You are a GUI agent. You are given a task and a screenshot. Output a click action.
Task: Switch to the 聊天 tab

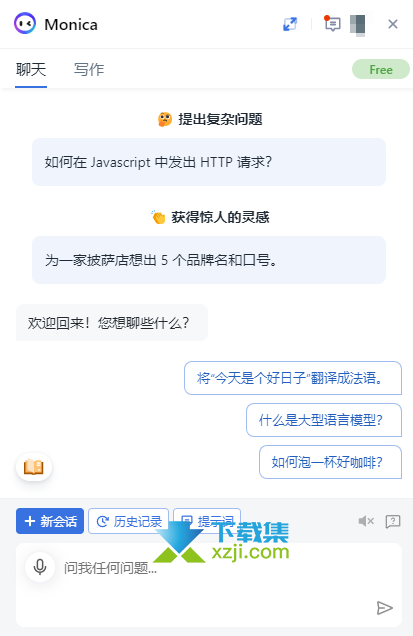point(31,70)
